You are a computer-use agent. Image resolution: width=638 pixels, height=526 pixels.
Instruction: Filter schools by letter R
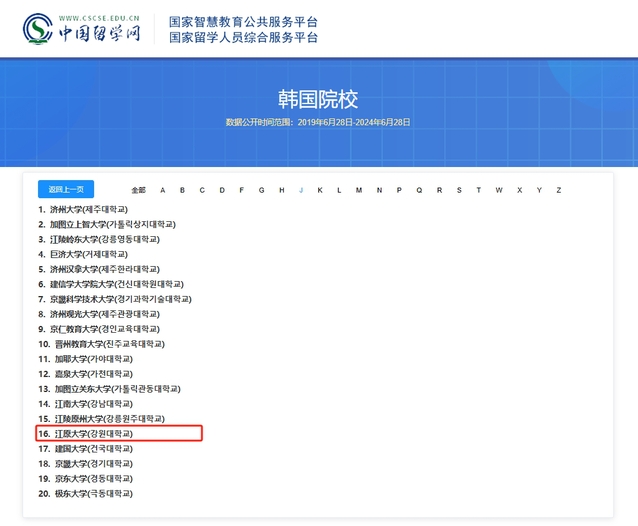pos(439,190)
